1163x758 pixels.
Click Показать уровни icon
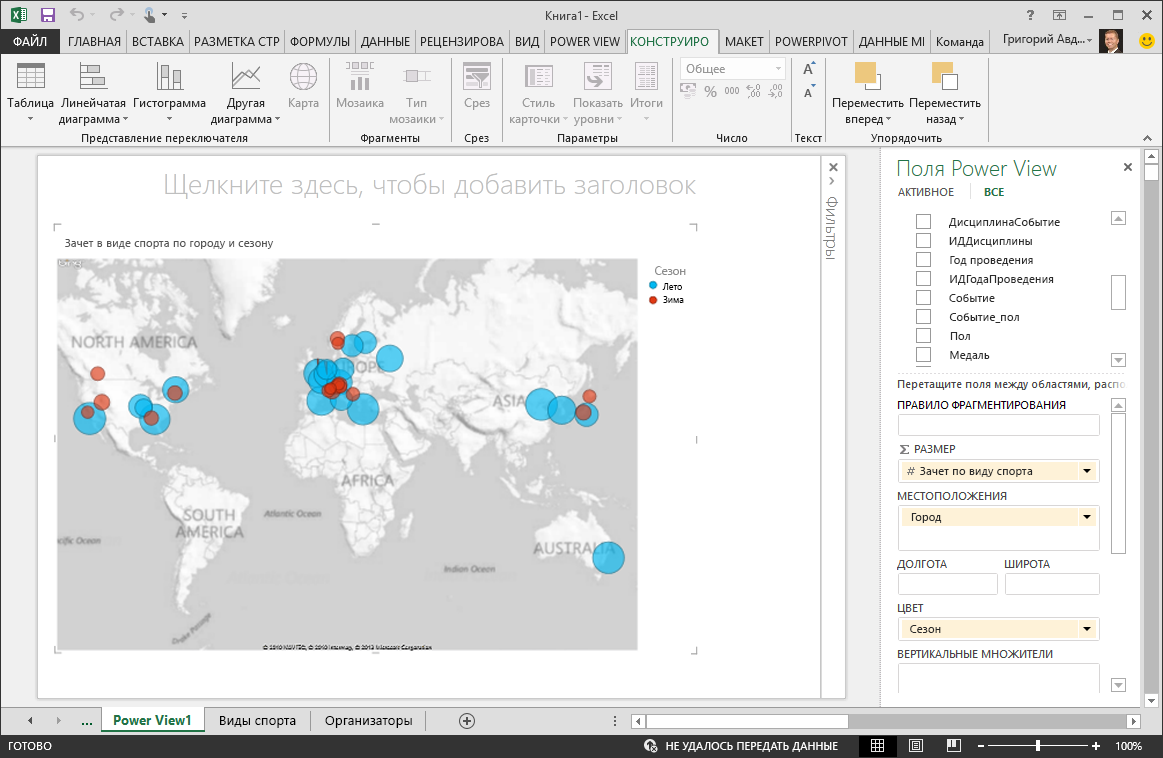598,76
